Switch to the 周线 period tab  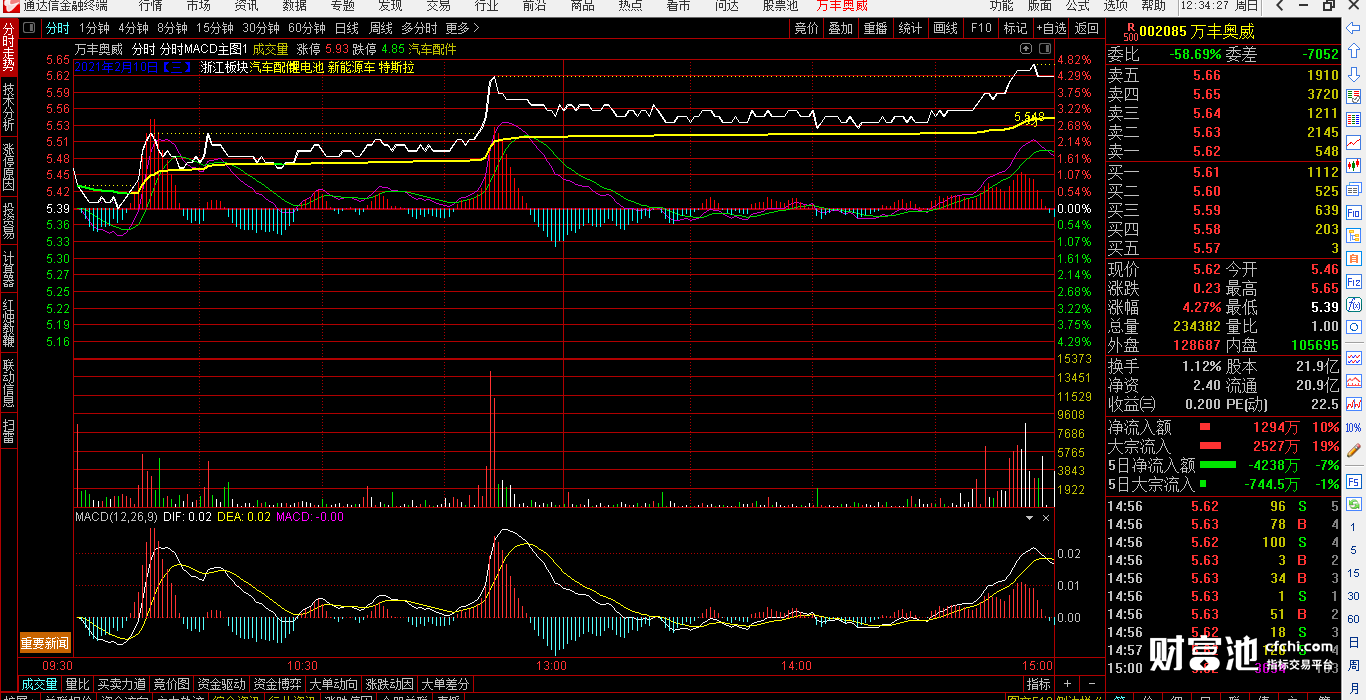coord(381,28)
